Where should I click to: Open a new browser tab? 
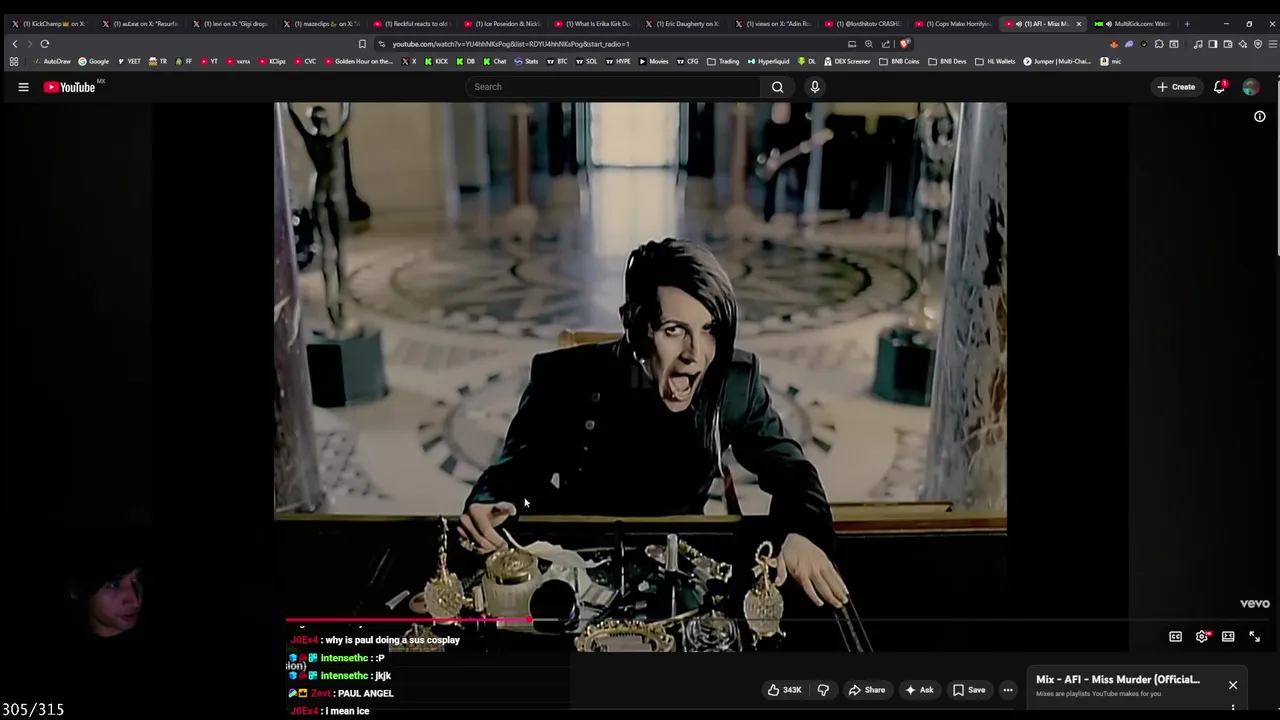coord(1187,24)
